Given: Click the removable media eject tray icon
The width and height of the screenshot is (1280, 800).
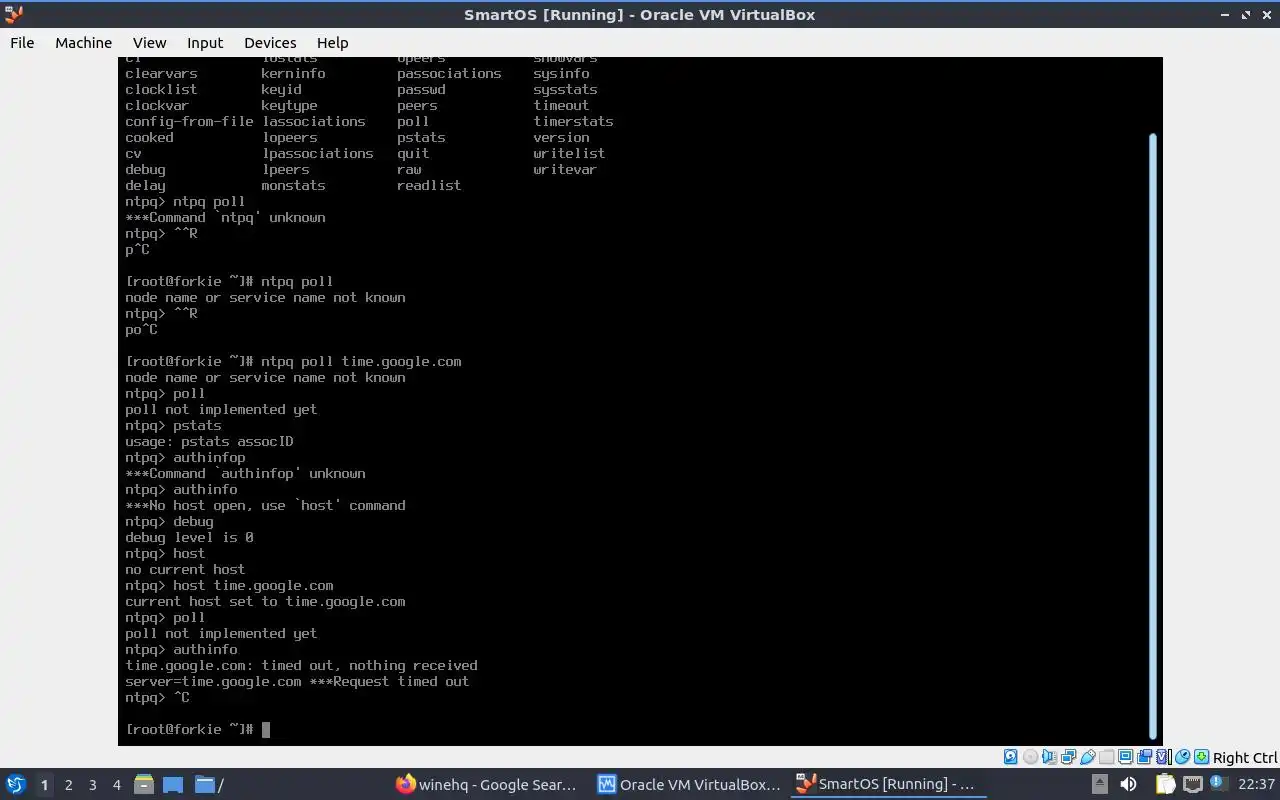Looking at the screenshot, I should (1100, 784).
